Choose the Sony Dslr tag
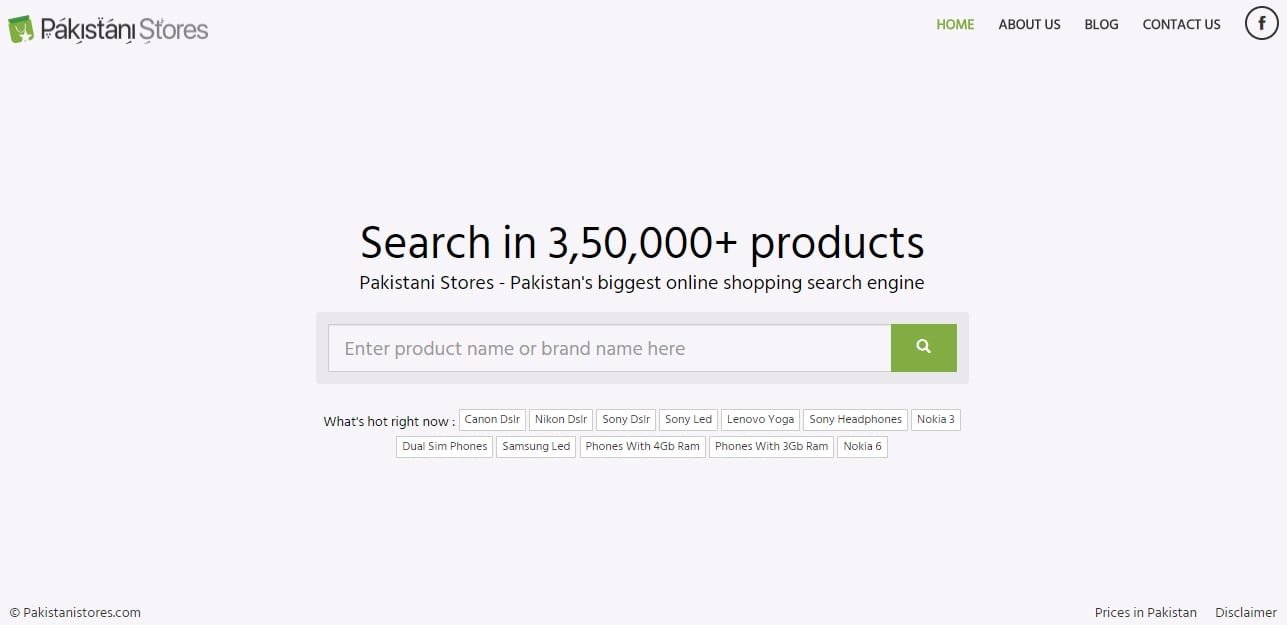This screenshot has width=1287, height=625. click(626, 420)
